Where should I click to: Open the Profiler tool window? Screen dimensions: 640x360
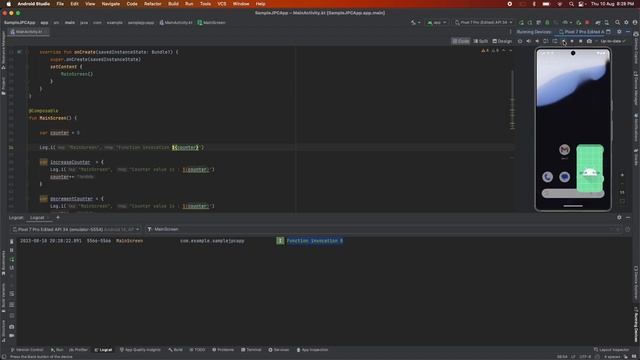pos(78,350)
